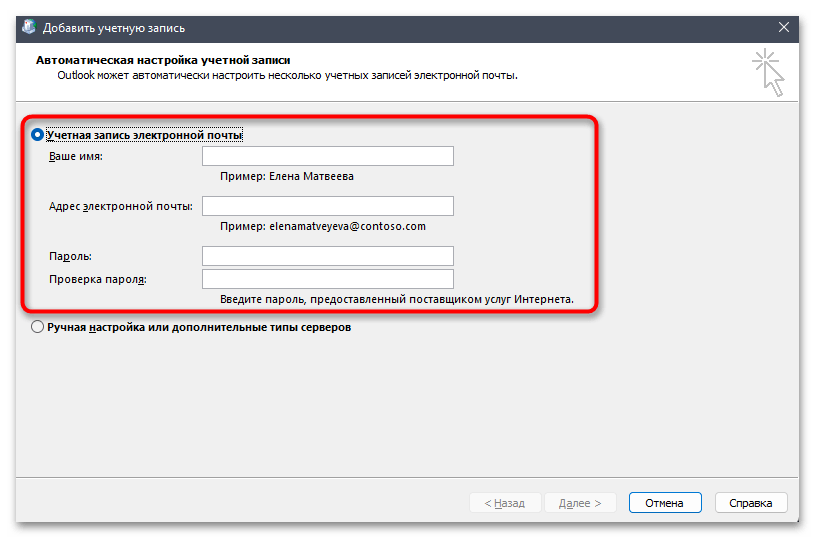Click the "Ваше имя:" label

point(76,156)
